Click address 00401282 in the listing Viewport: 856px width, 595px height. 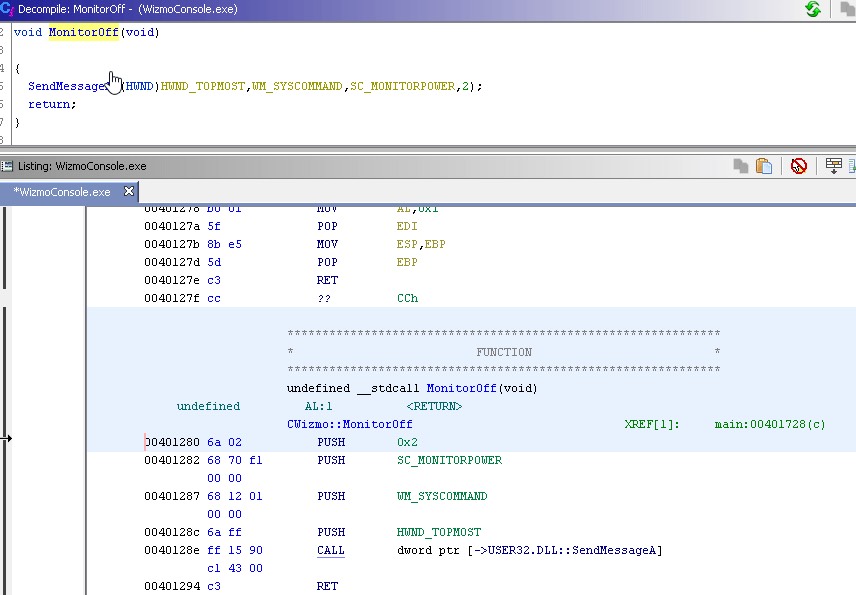tap(172, 460)
